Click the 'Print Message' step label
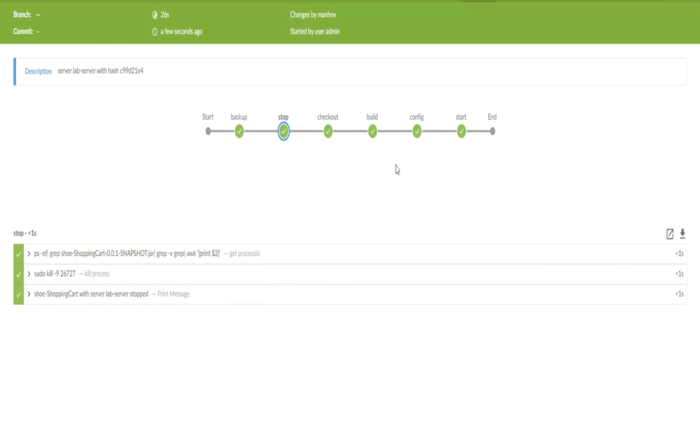The height and width of the screenshot is (438, 700). [x=173, y=294]
